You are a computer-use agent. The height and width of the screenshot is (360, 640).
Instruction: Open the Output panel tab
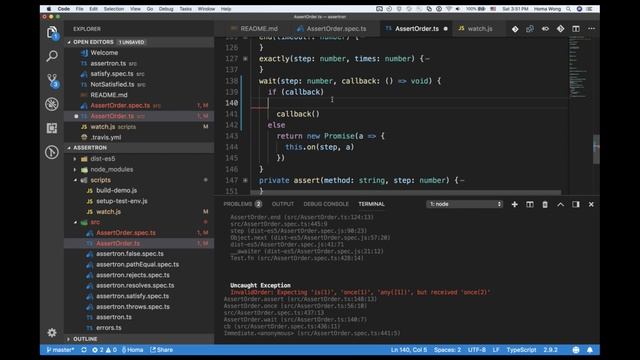(x=282, y=204)
